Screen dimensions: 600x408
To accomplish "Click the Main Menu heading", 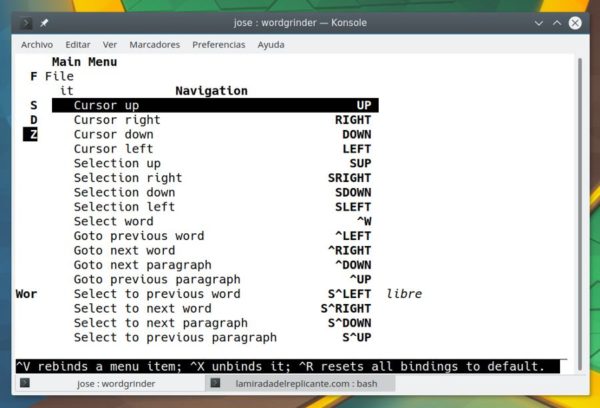I will click(85, 62).
